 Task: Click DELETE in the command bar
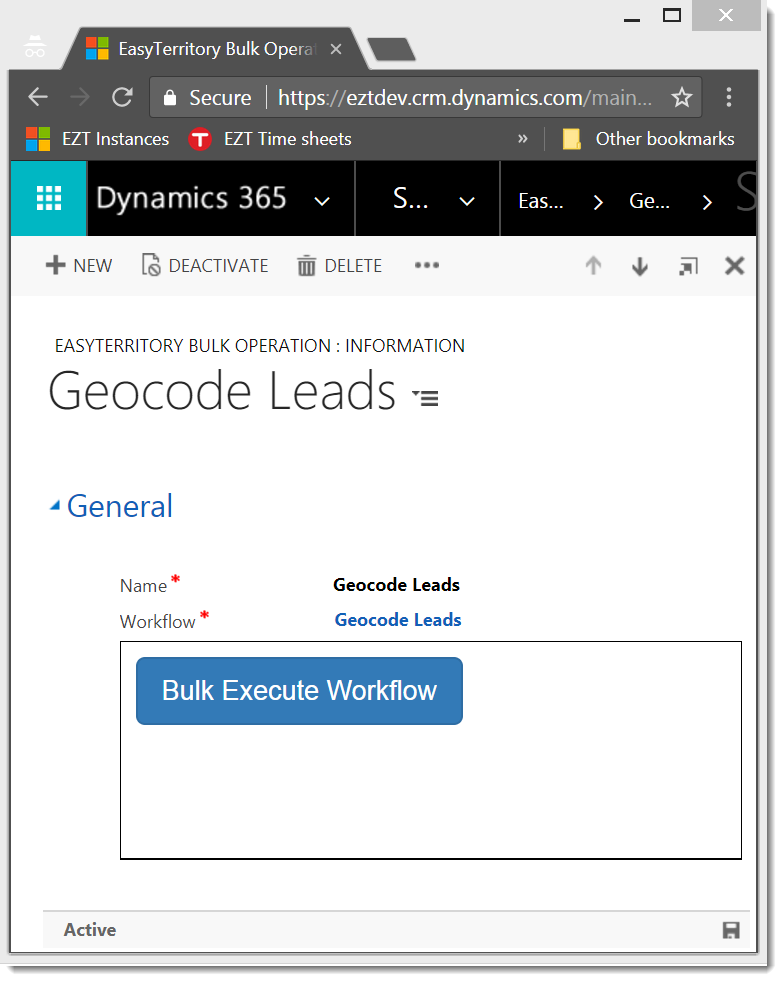[x=340, y=266]
